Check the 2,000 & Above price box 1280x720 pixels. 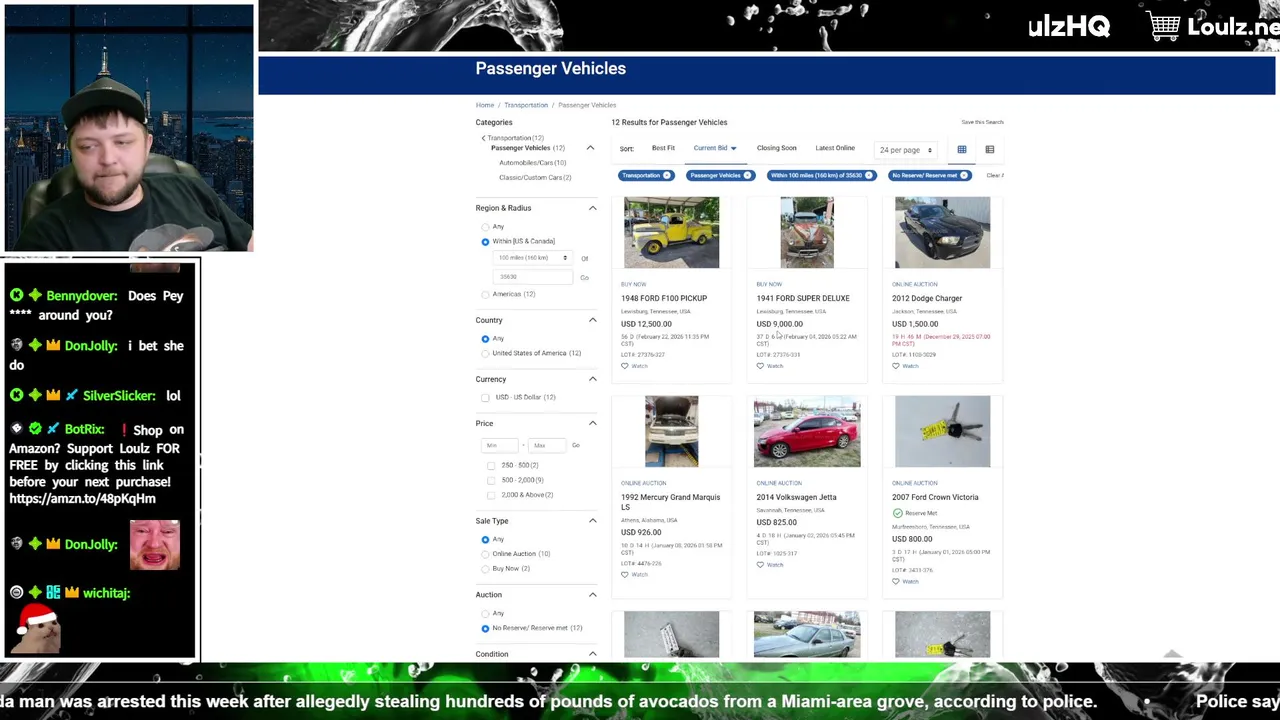491,495
